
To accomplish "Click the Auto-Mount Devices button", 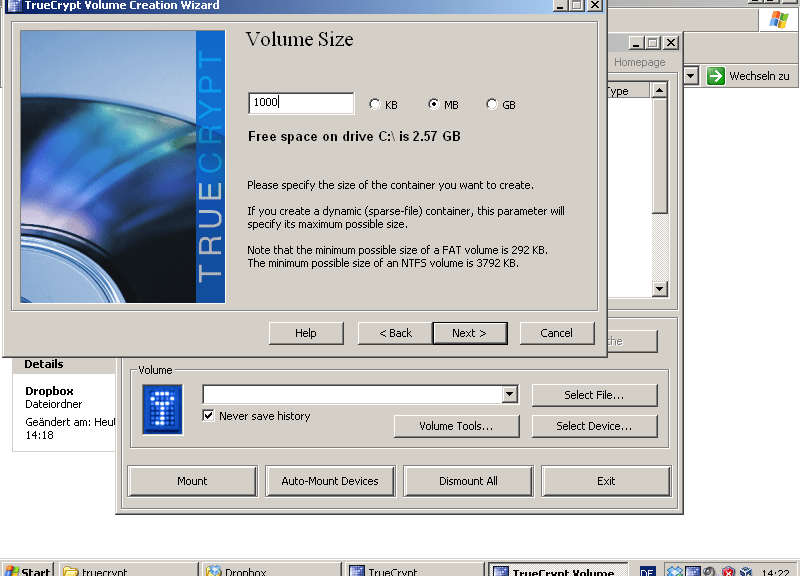I will click(330, 481).
